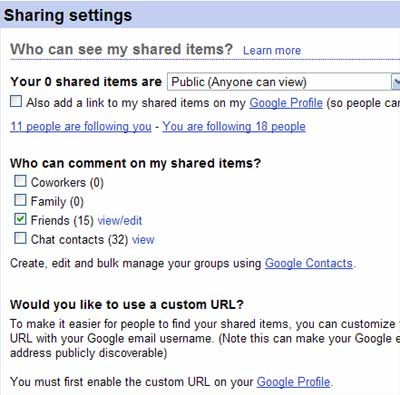400x395 pixels.
Task: Click the 'Sharing settings' heading text
Action: 68,16
